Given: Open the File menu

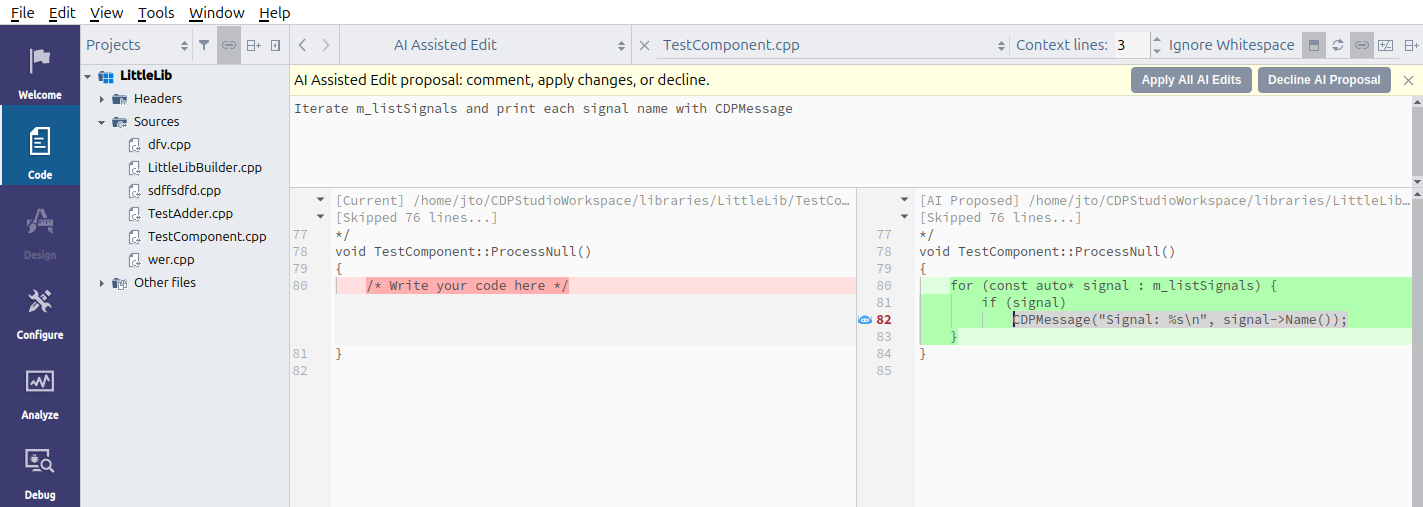Looking at the screenshot, I should pos(22,13).
